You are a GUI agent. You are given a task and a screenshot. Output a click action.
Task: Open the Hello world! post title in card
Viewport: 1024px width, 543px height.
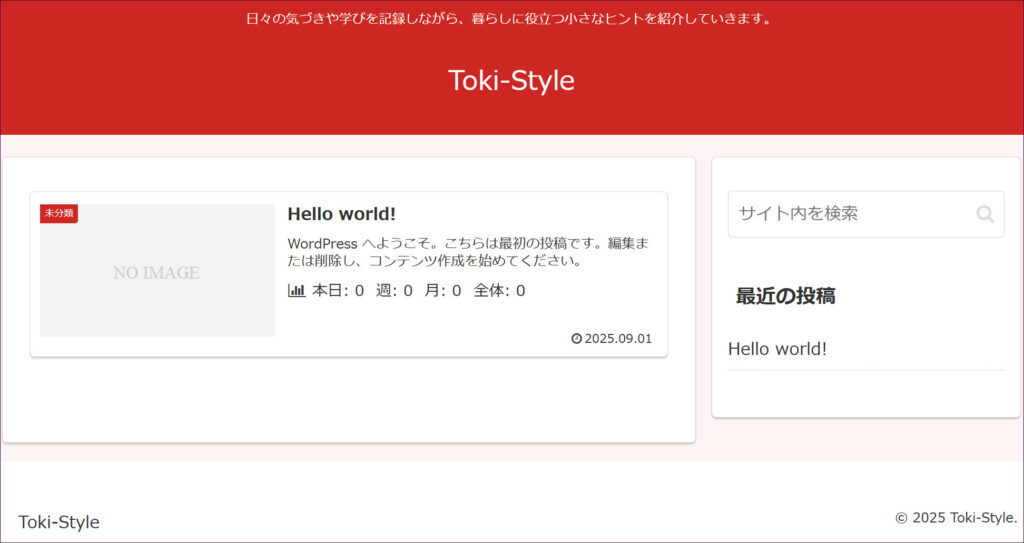pos(341,214)
